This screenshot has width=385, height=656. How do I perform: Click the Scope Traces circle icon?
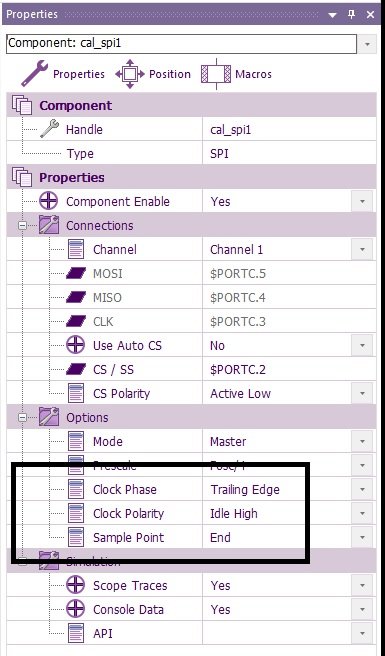pos(76,586)
